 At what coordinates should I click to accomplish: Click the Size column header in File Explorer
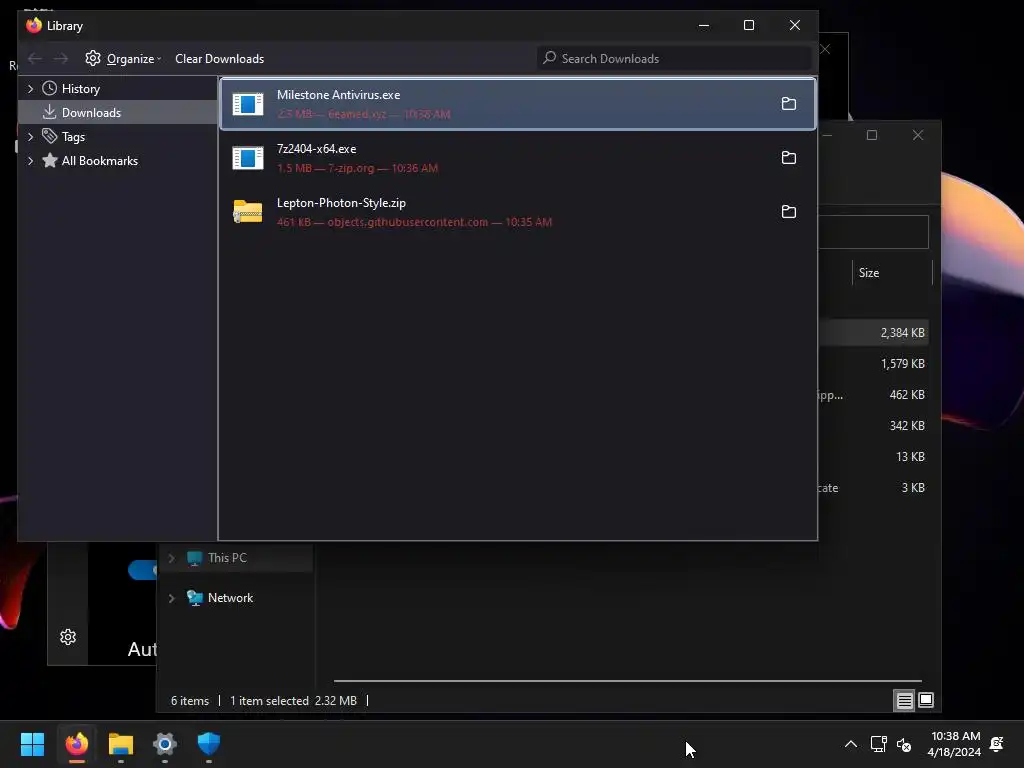click(892, 273)
